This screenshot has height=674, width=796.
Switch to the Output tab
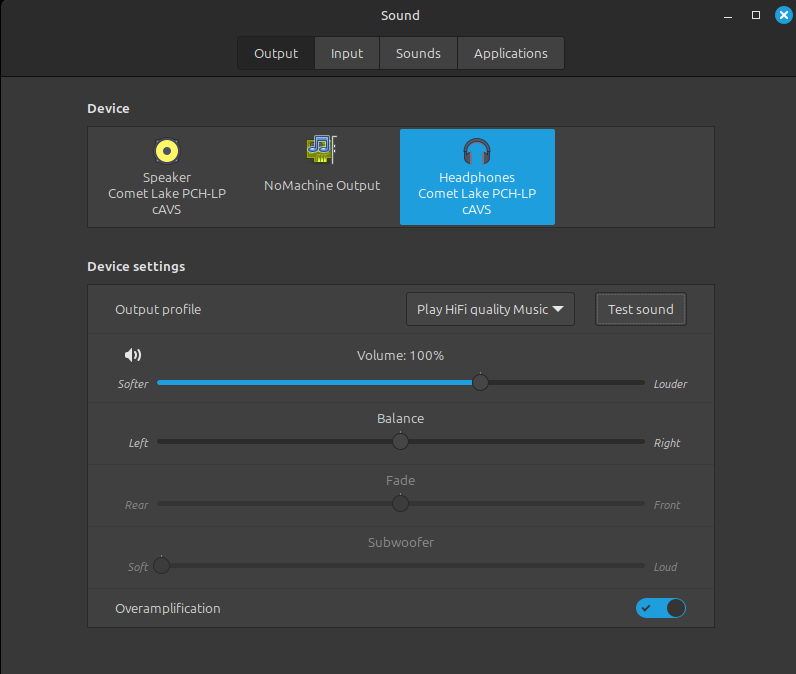pos(276,53)
